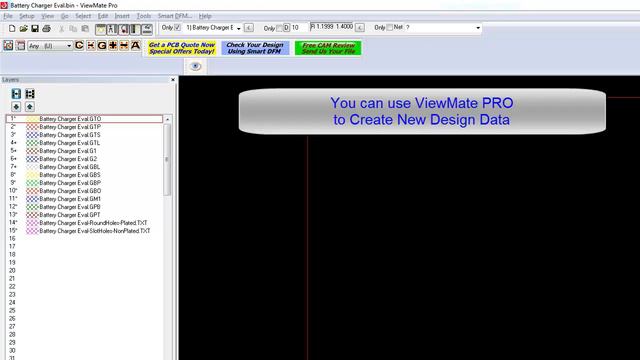Open the Smart DFM menu

(175, 16)
